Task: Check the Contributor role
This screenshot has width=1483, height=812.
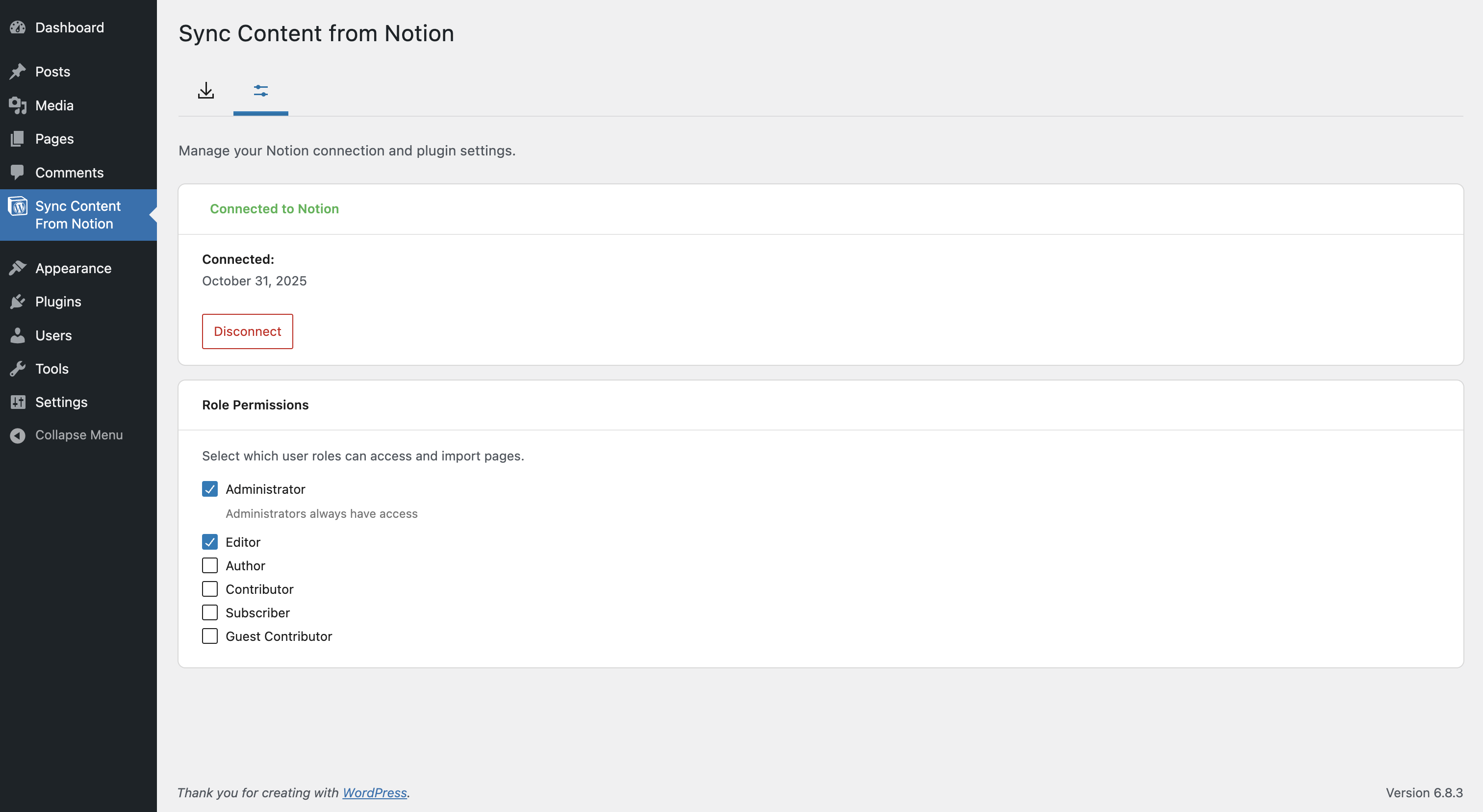Action: tap(209, 589)
